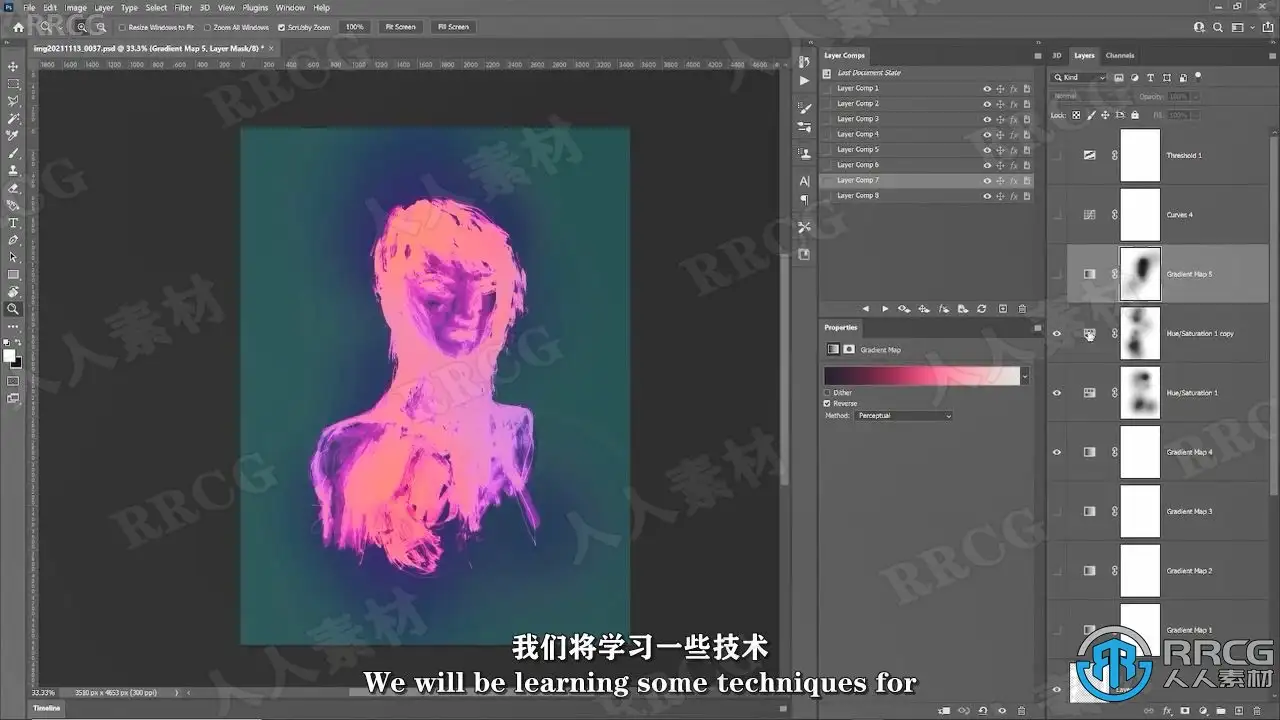Select Layer Comp 3 row
This screenshot has height=720, width=1280.
[x=926, y=119]
